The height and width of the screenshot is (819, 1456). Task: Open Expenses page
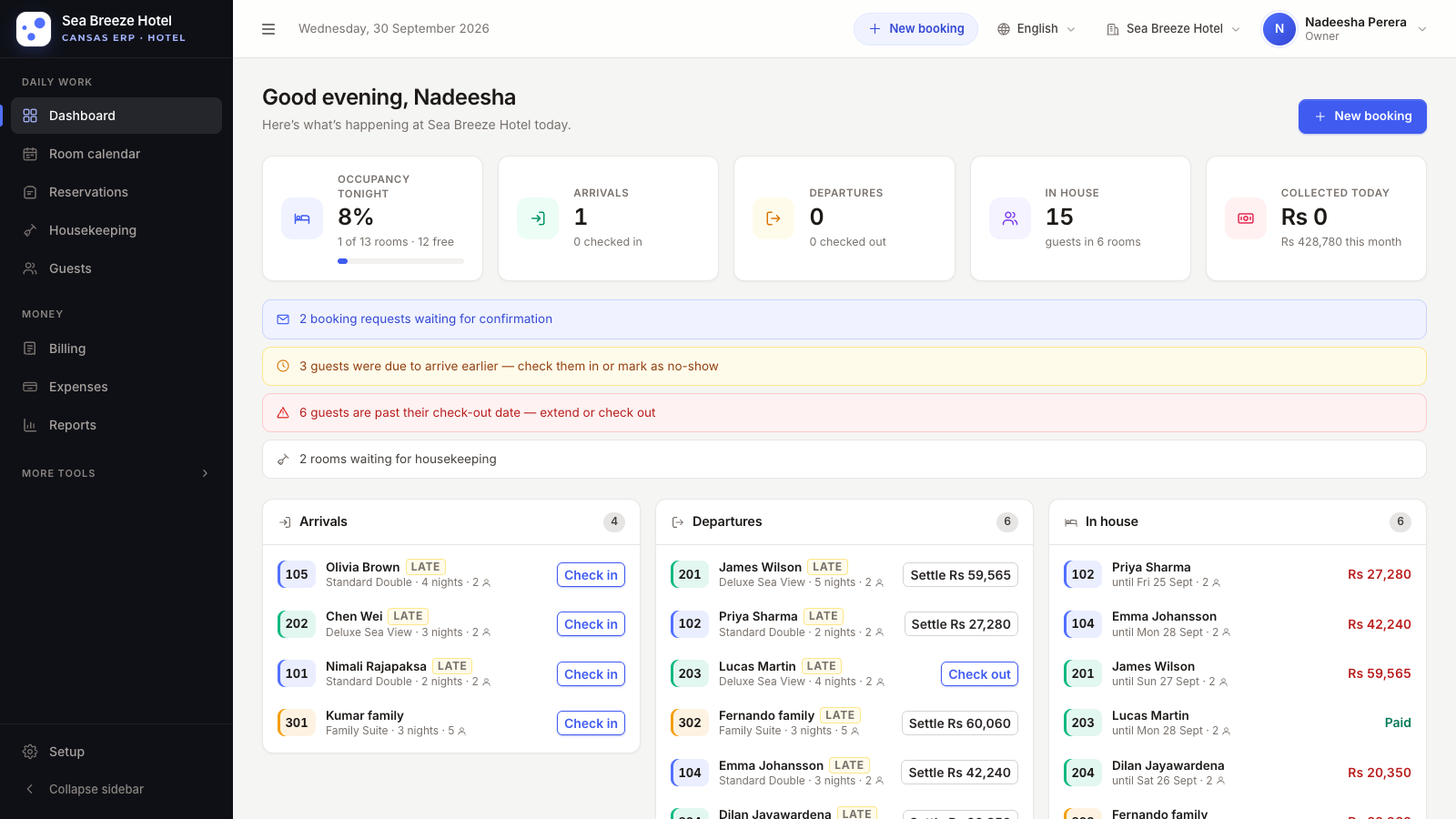(116, 387)
